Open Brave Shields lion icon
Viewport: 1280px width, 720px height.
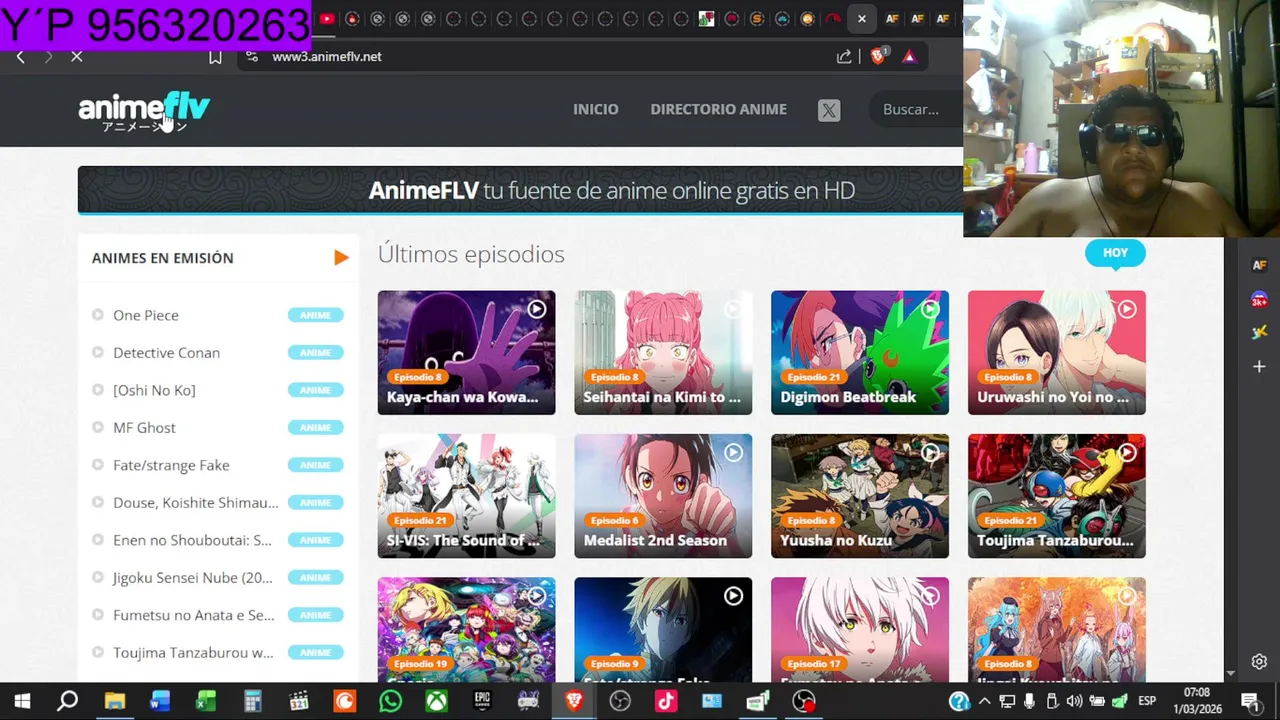(x=878, y=57)
